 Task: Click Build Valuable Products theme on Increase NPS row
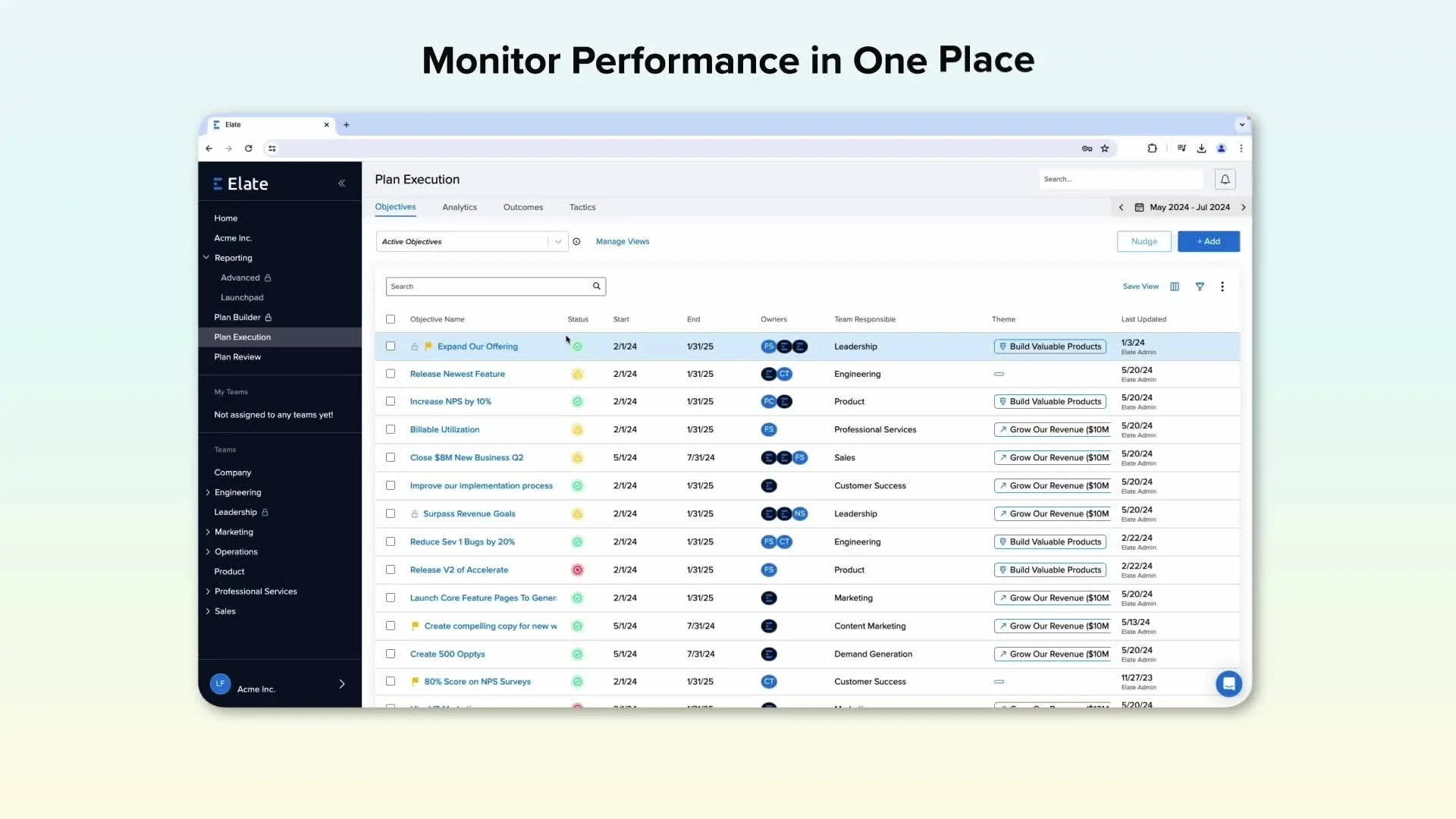tap(1050, 402)
